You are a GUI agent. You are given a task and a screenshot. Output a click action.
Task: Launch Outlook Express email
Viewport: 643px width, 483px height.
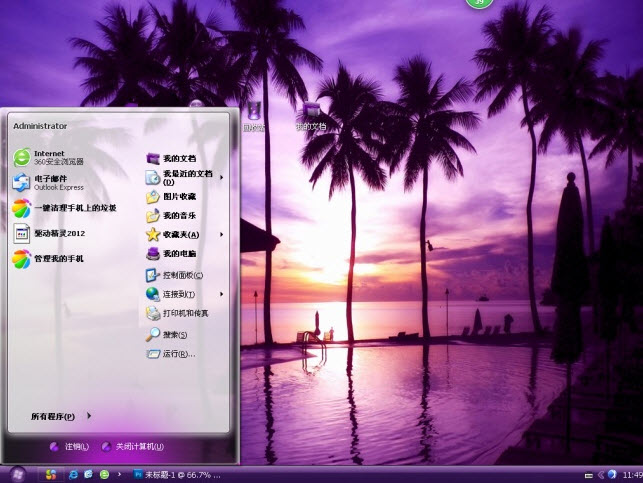(50, 182)
